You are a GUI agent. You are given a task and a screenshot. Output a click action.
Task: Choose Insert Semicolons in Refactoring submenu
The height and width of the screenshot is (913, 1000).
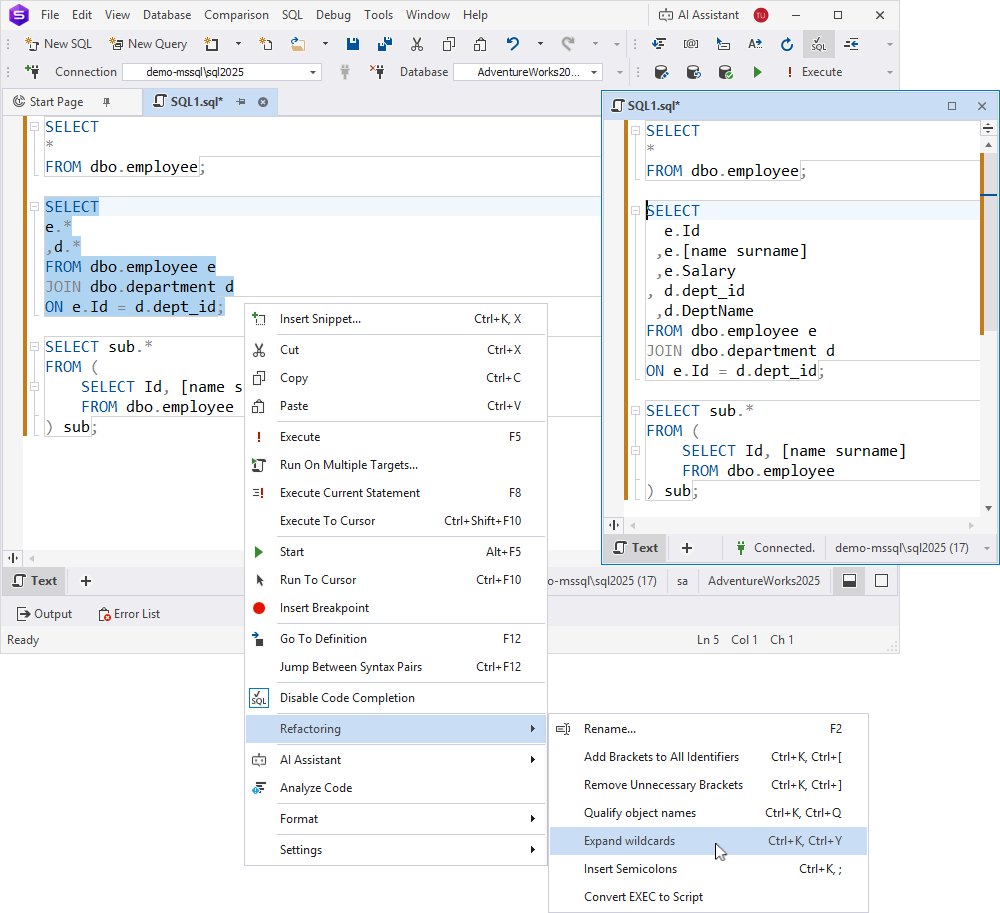(x=708, y=869)
